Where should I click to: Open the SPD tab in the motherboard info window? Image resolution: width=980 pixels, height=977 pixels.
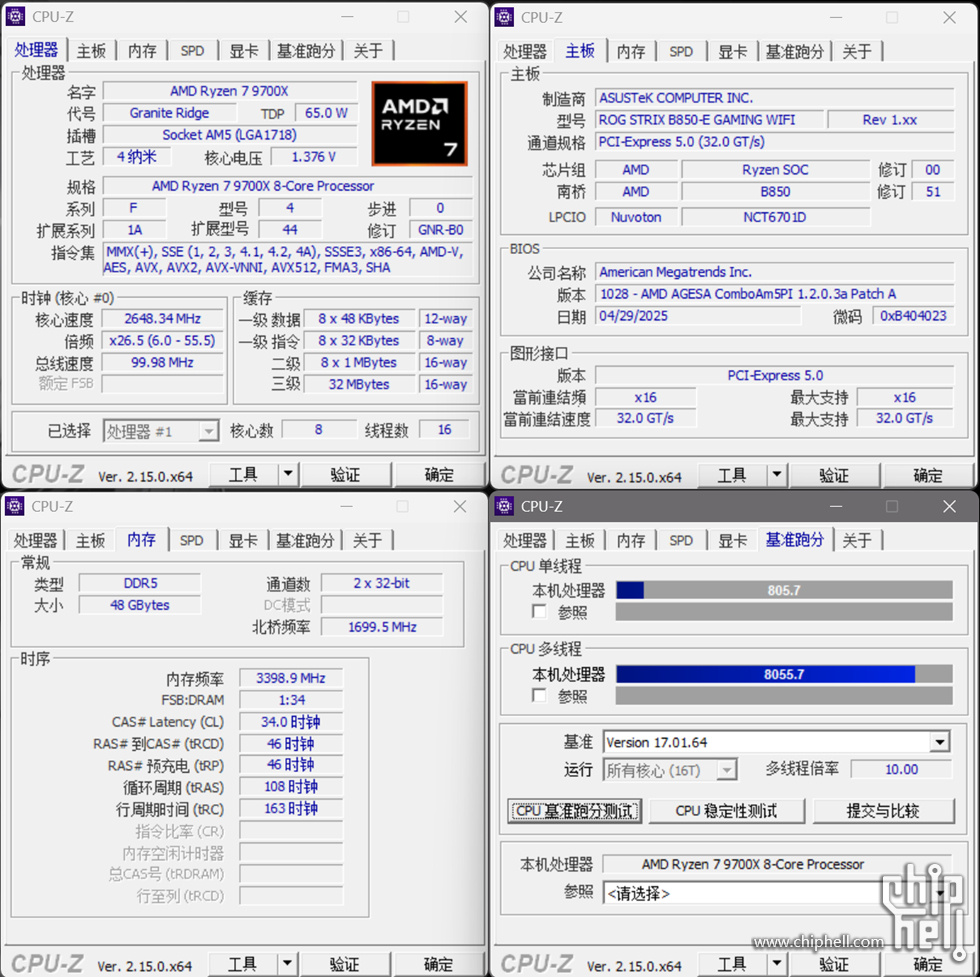click(x=681, y=51)
